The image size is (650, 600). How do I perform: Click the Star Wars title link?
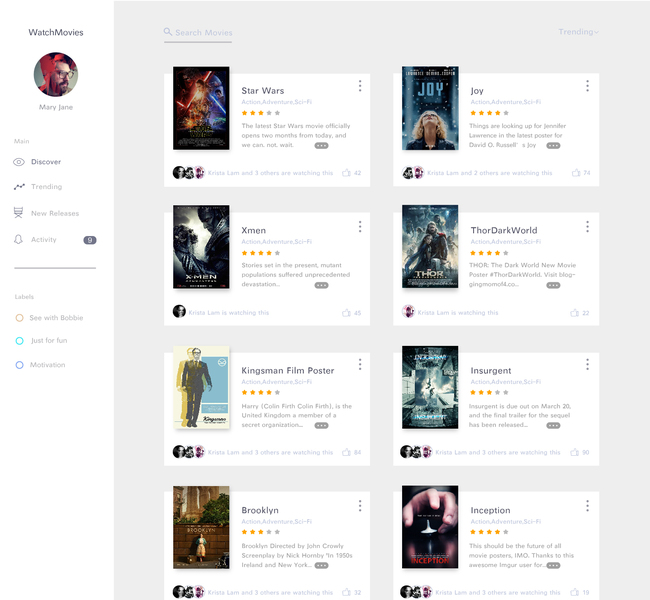(x=263, y=91)
